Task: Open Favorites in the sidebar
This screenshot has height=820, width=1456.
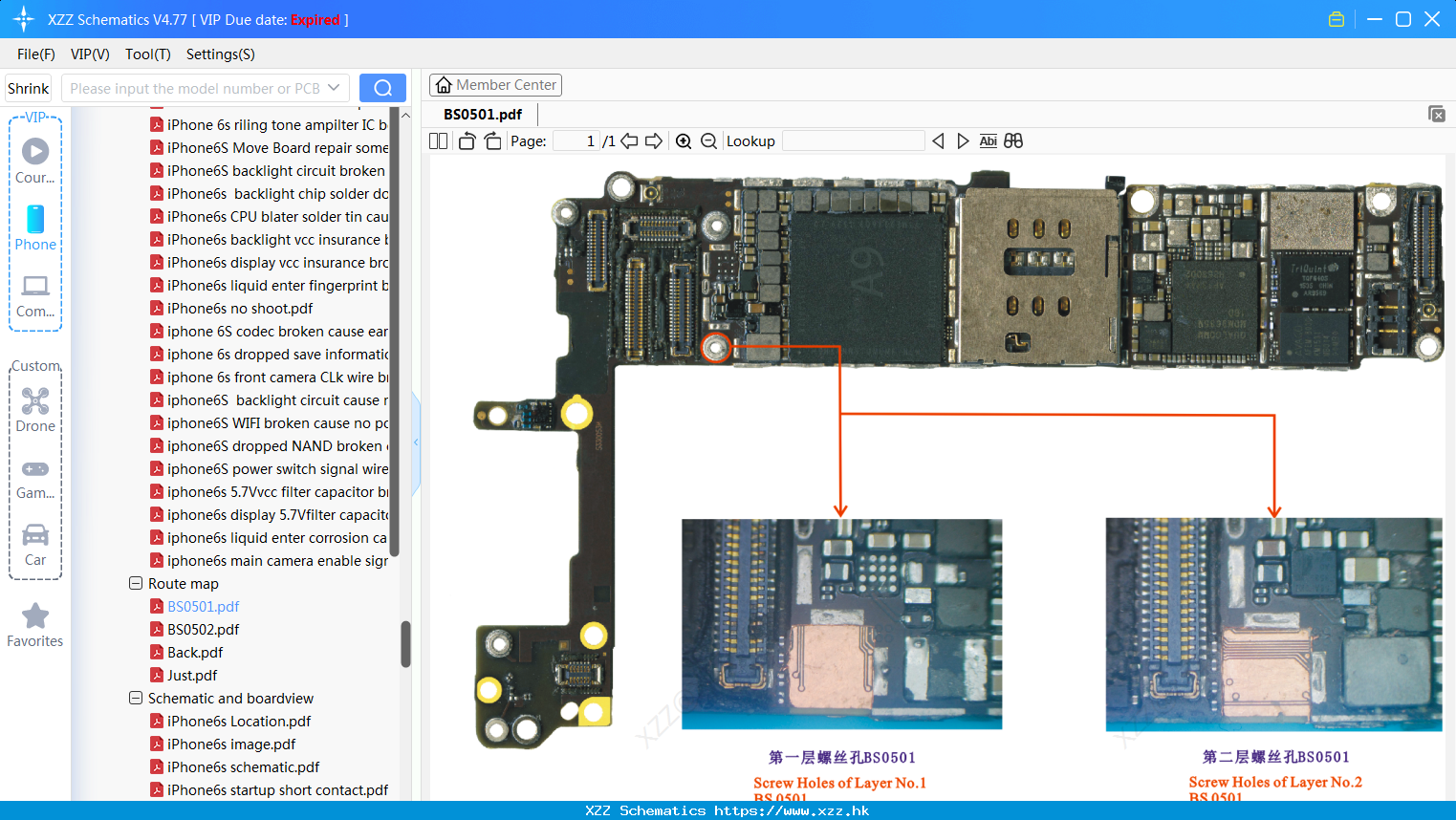Action: (35, 626)
